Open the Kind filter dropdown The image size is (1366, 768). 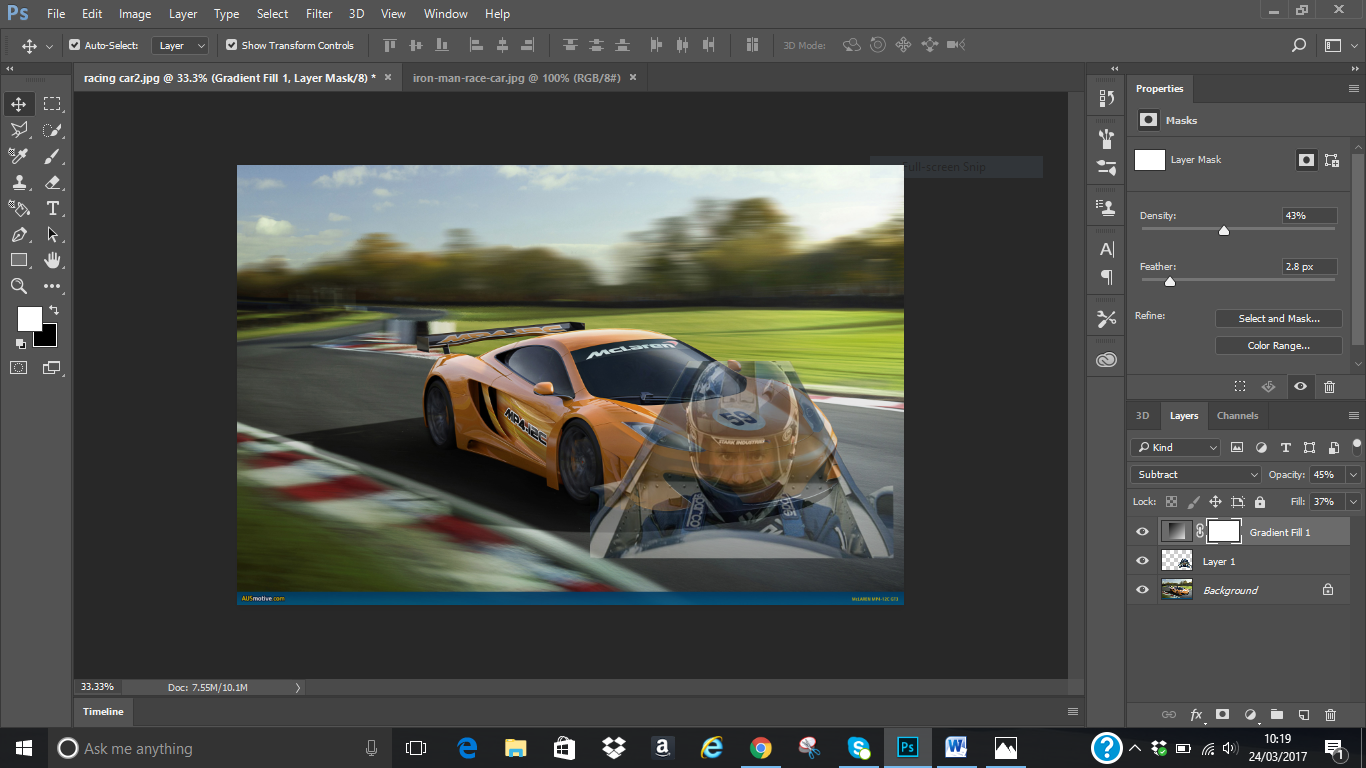(x=1176, y=447)
